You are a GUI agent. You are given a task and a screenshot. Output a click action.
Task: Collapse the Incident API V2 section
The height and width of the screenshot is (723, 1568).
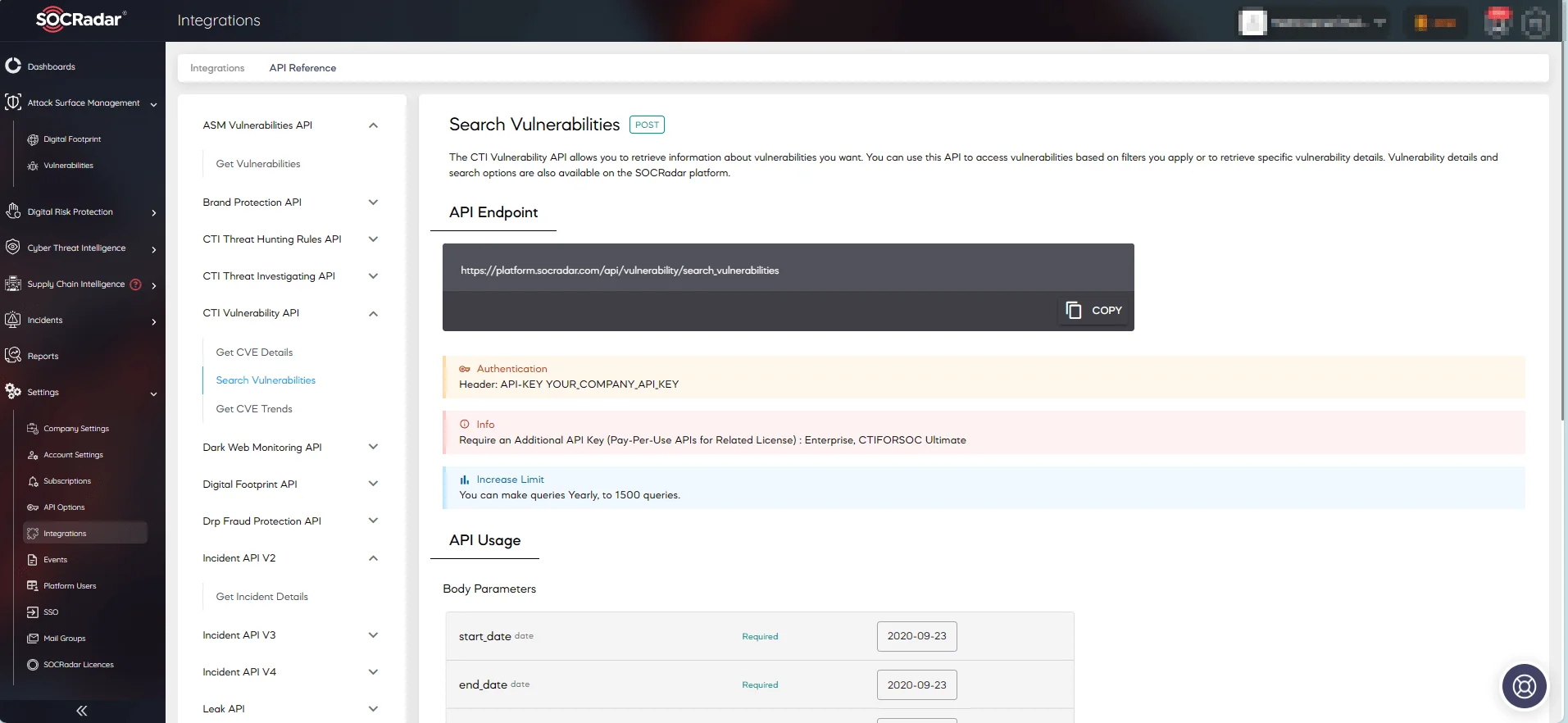click(373, 558)
